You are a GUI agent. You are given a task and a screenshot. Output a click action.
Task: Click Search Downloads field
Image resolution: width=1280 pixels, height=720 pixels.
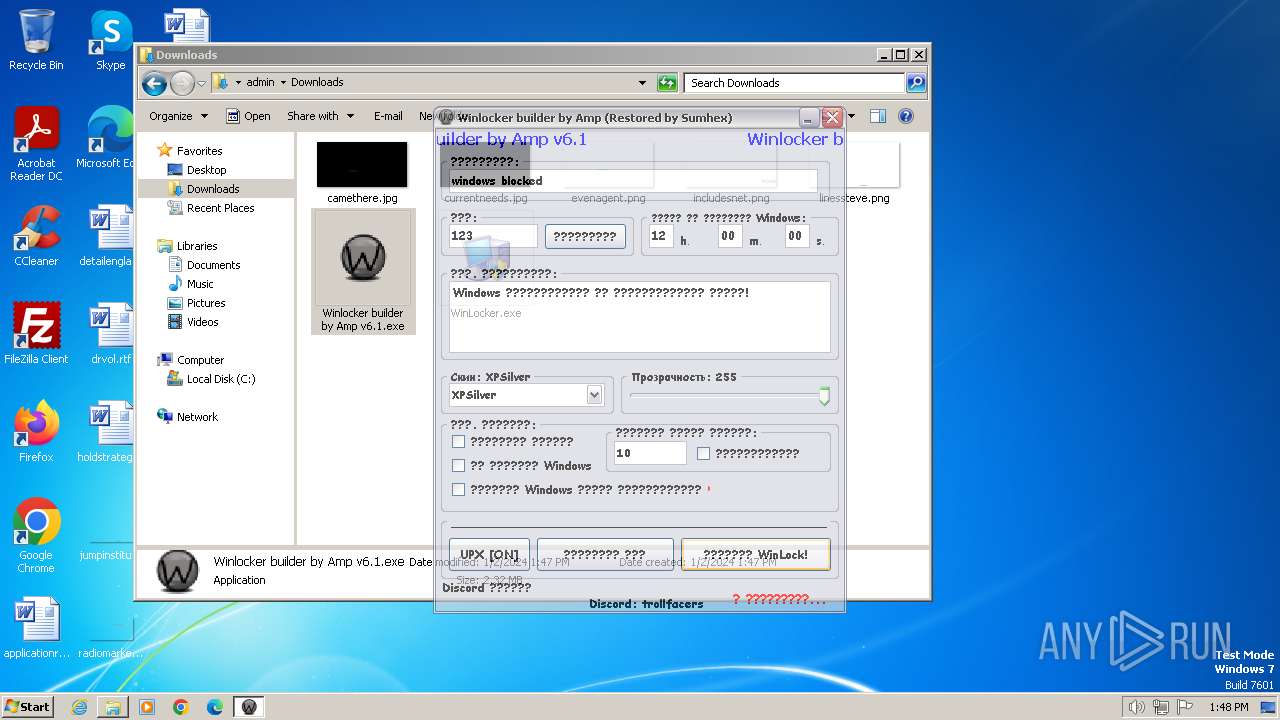click(795, 83)
